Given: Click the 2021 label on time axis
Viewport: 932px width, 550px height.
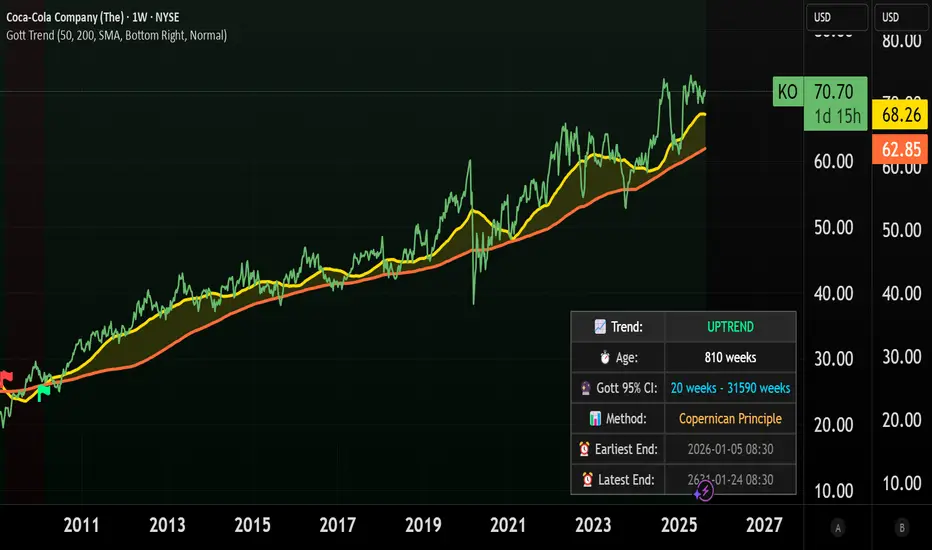Looking at the screenshot, I should (x=508, y=525).
